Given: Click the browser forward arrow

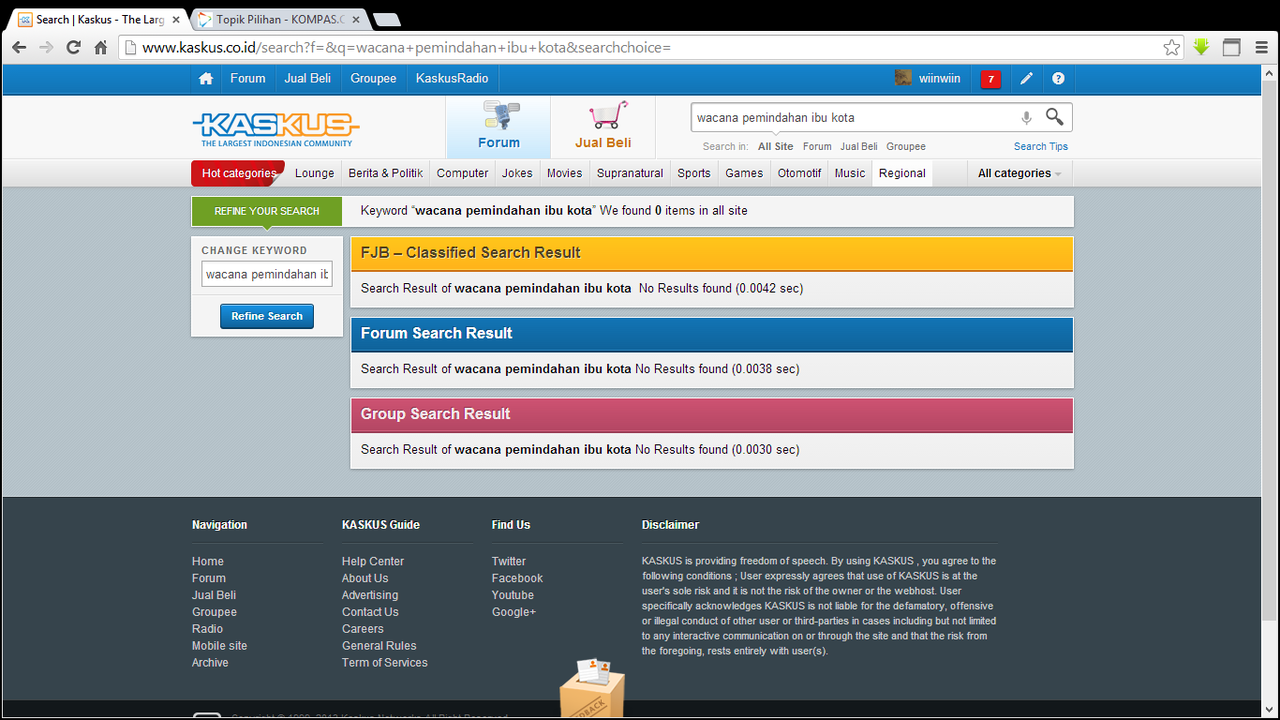Looking at the screenshot, I should 46,47.
